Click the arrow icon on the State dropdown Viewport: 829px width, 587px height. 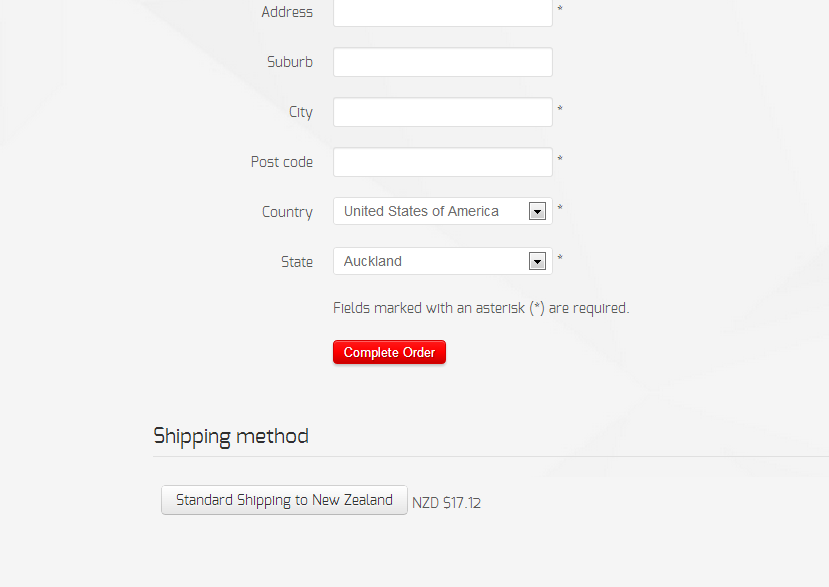(537, 262)
